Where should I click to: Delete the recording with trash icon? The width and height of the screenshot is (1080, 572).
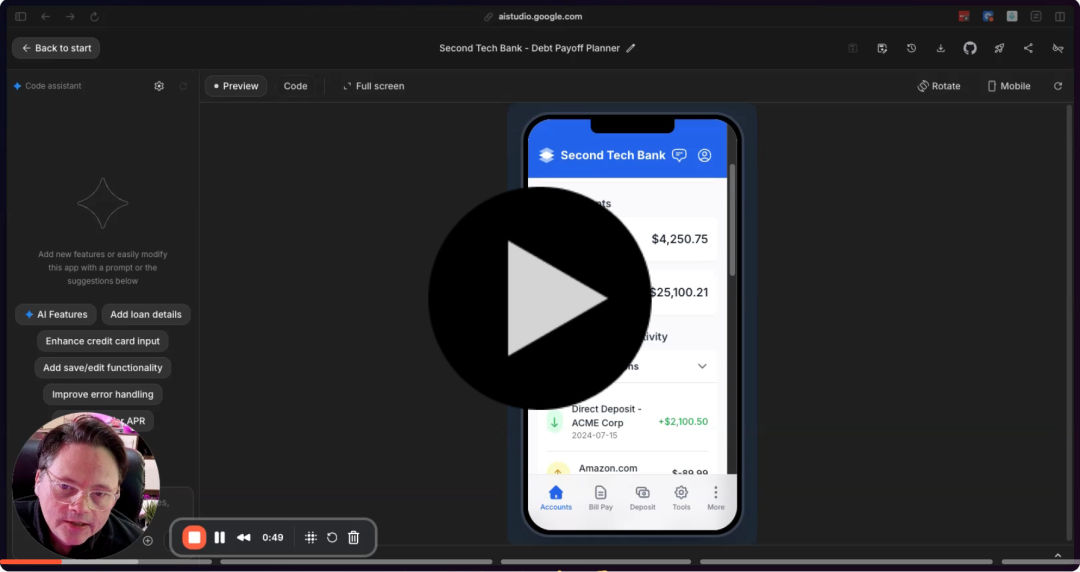pyautogui.click(x=353, y=538)
